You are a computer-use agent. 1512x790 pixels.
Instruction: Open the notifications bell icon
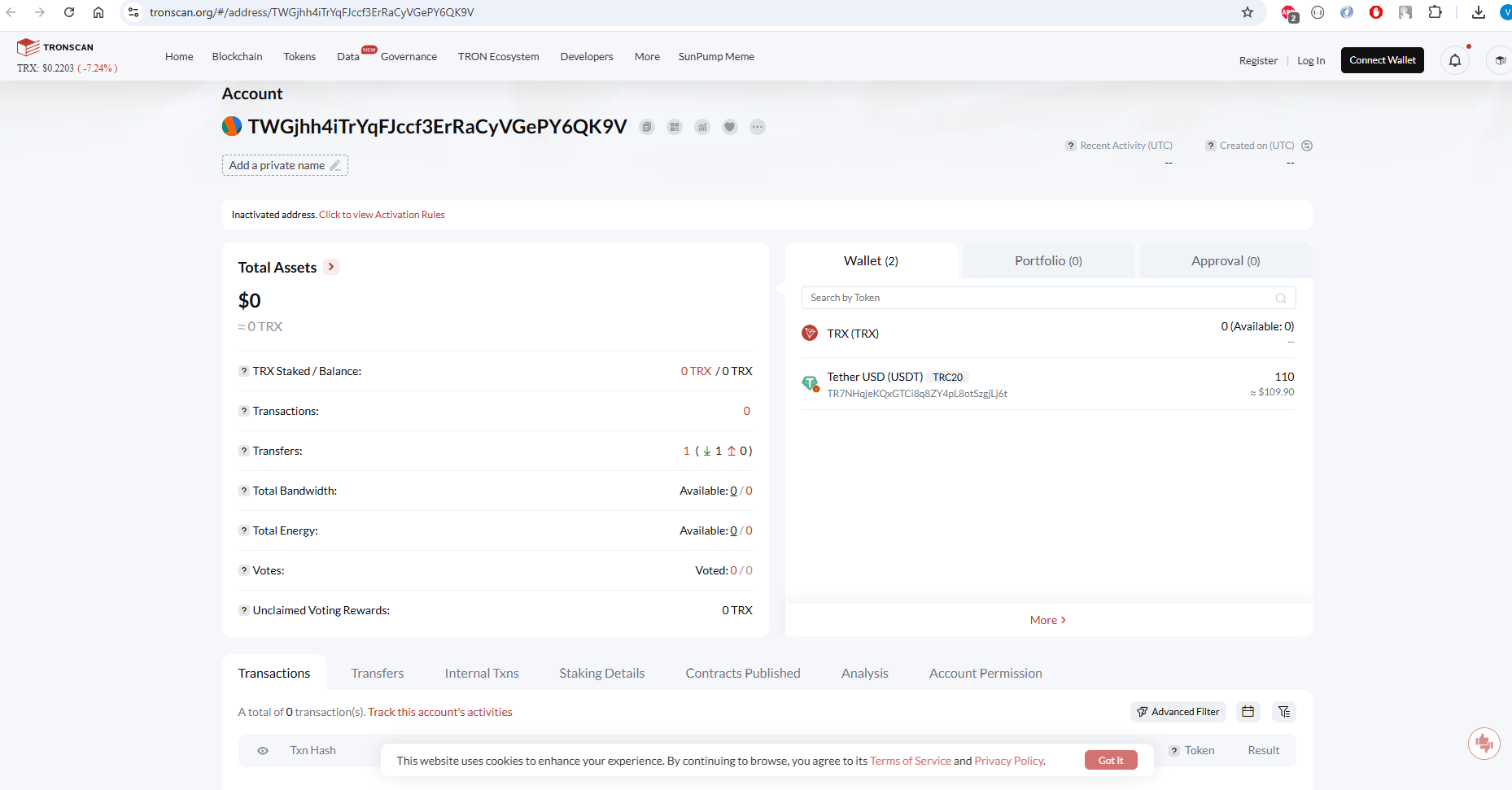pyautogui.click(x=1455, y=60)
